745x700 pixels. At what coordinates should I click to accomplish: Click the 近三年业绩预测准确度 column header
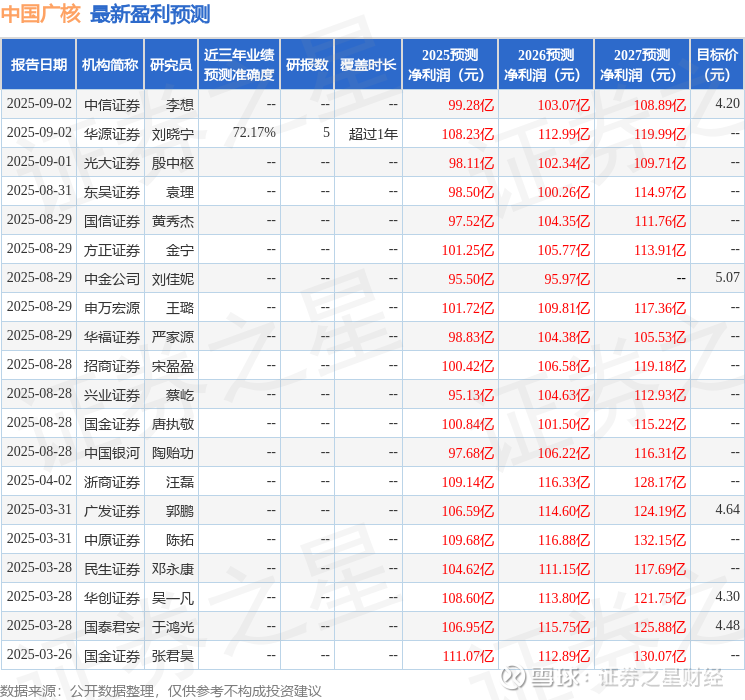[239, 65]
